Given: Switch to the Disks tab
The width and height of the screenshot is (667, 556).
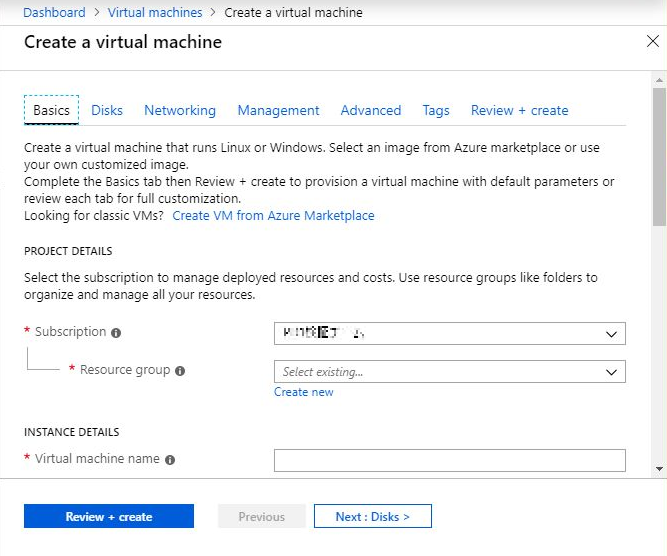Looking at the screenshot, I should (x=107, y=111).
